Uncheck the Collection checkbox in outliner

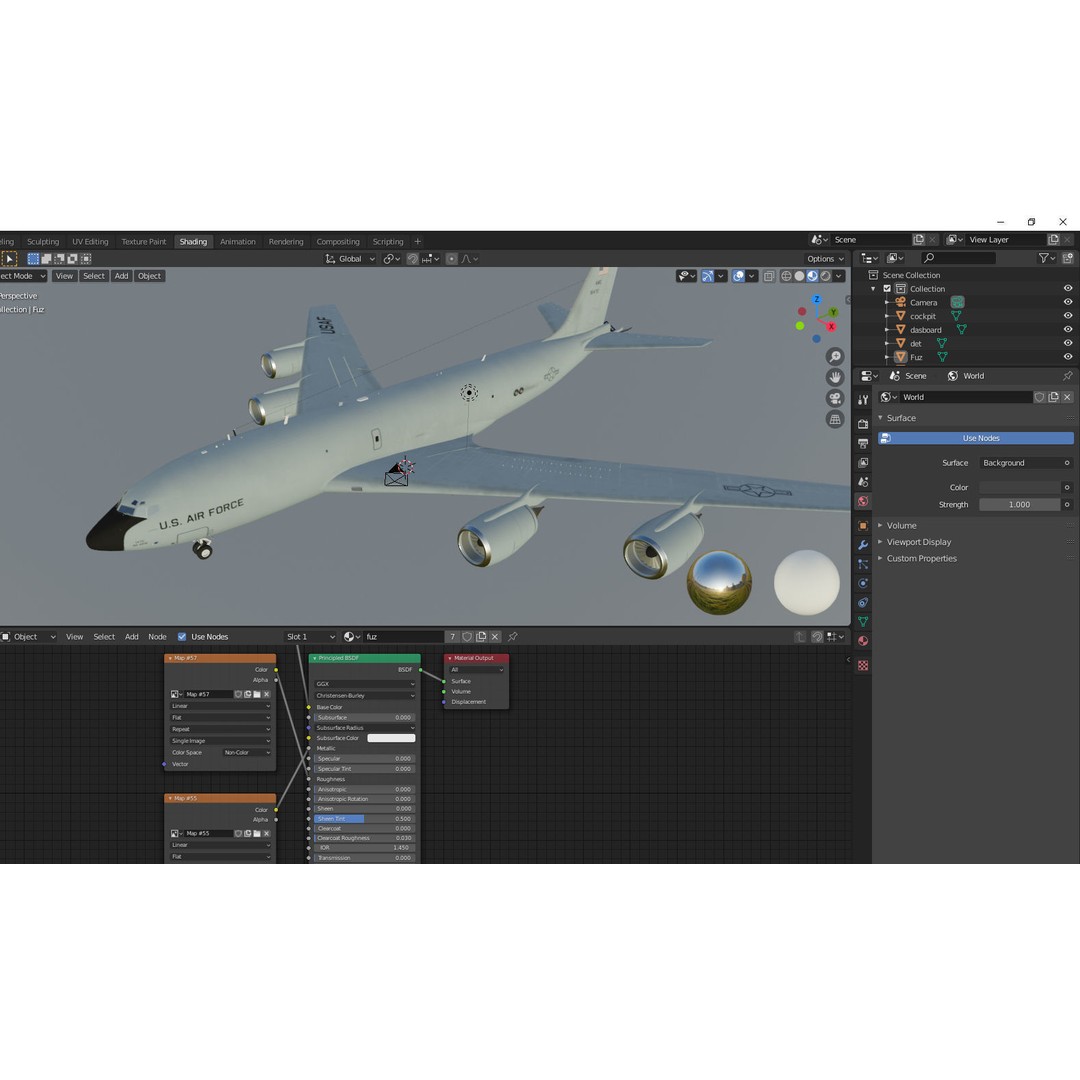point(887,289)
